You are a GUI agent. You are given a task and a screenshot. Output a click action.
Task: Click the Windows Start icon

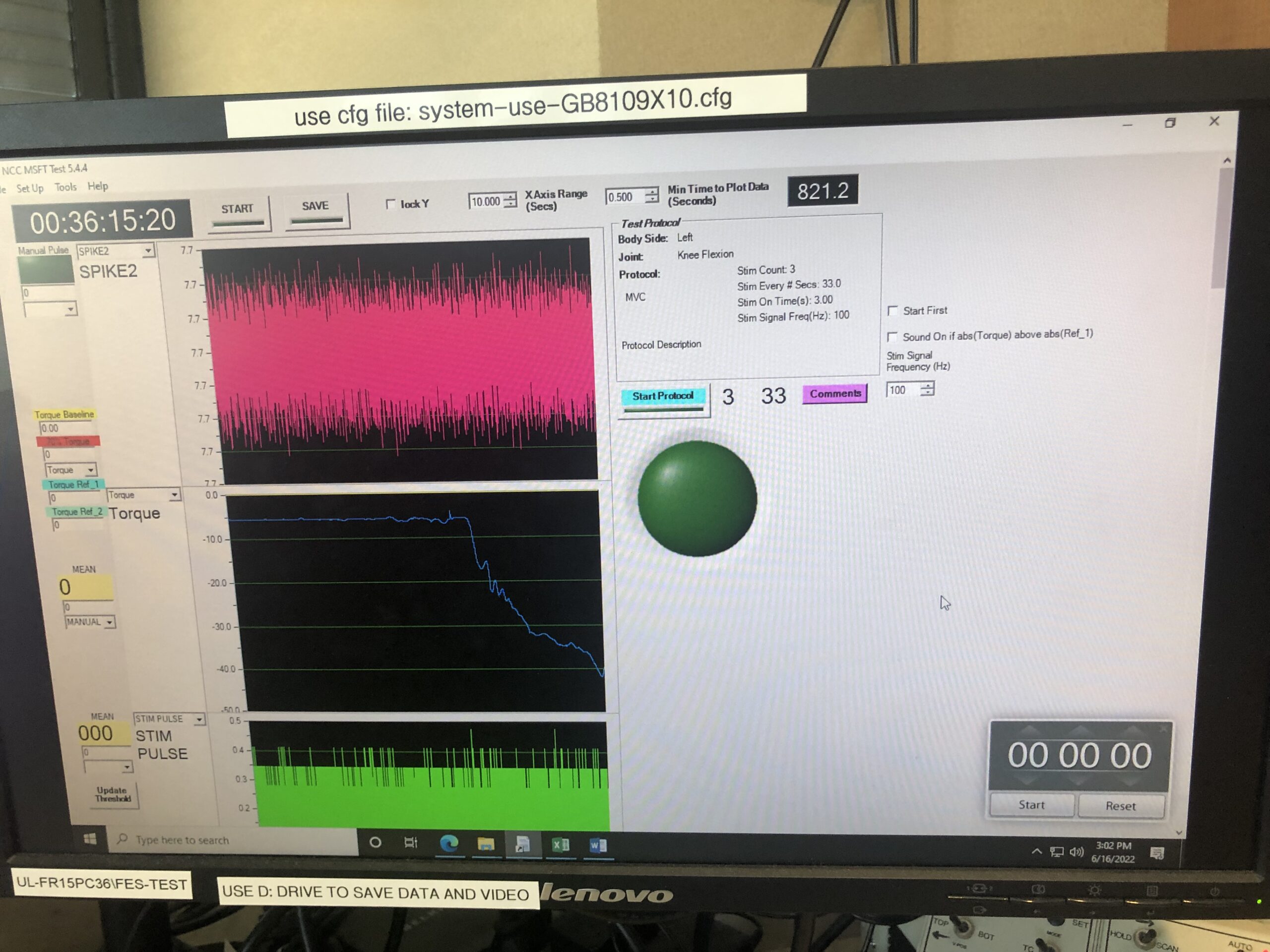[90, 839]
